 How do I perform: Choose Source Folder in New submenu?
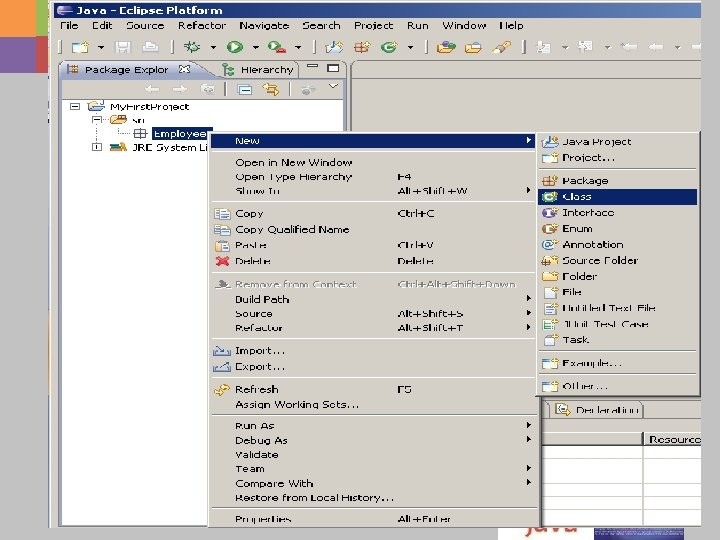click(x=618, y=260)
